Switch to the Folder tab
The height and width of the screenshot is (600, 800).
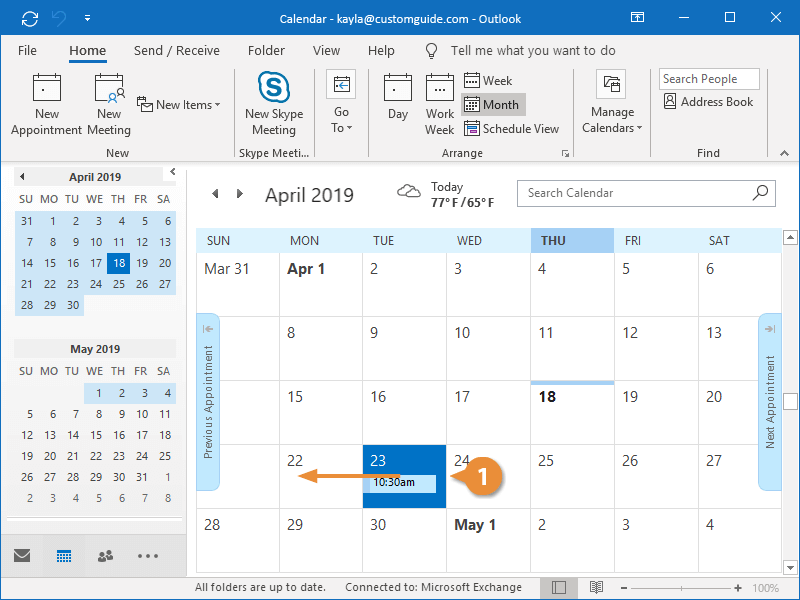pyautogui.click(x=266, y=51)
